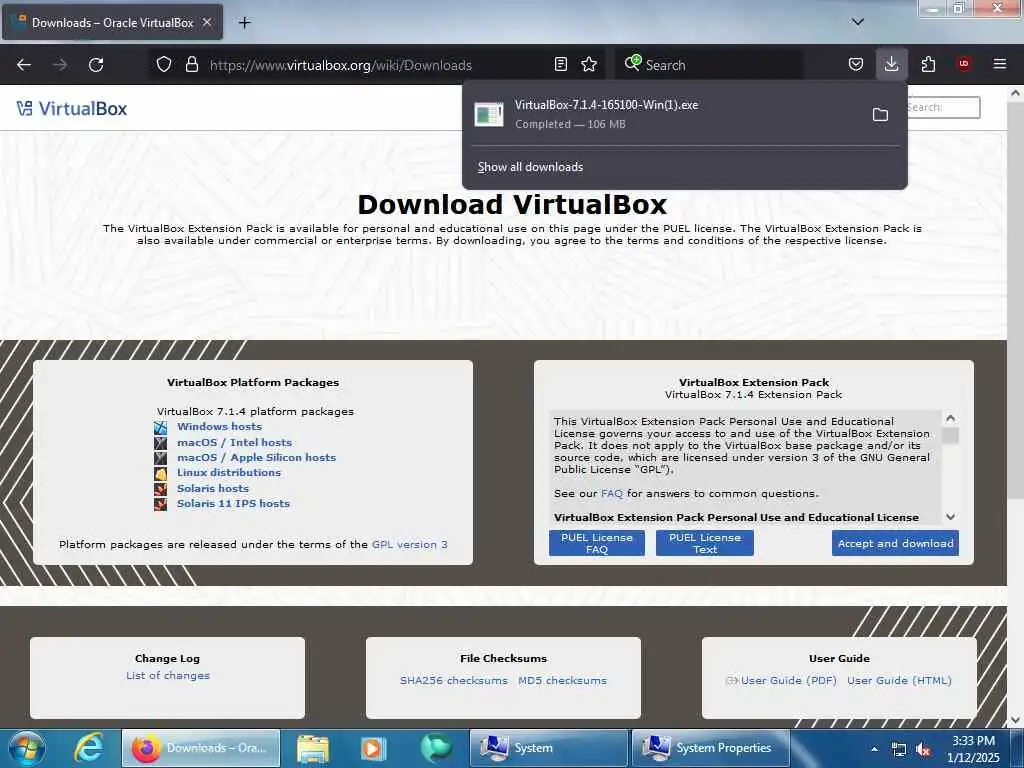
Task: Click page scrollbar down arrow
Action: coord(1015,720)
